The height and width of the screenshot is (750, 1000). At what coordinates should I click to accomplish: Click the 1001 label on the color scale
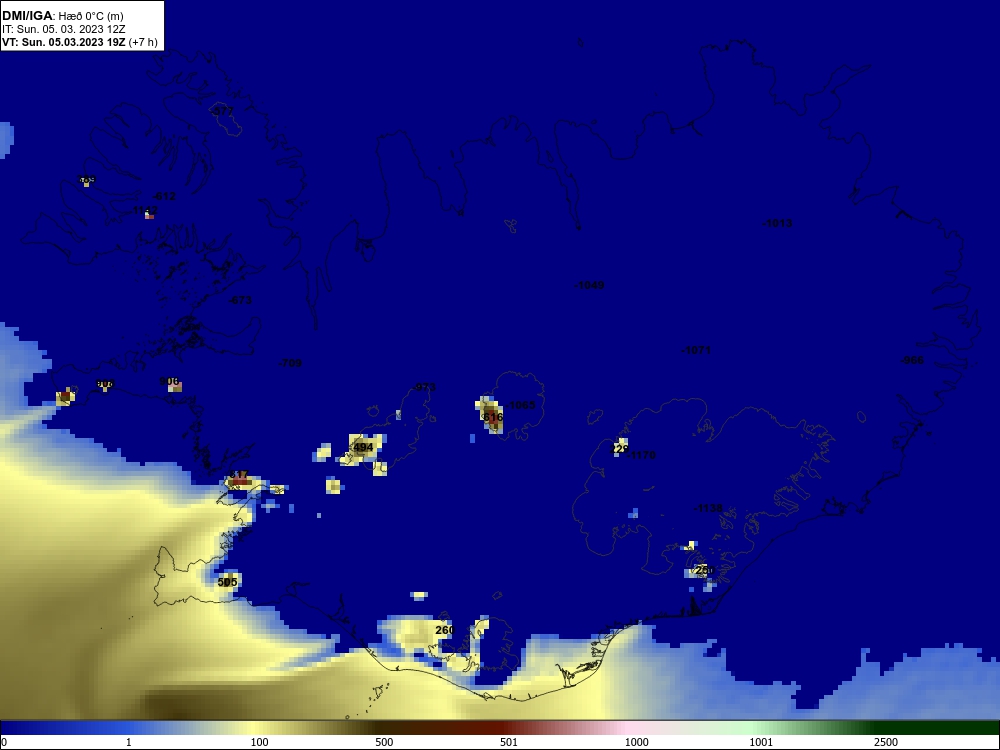pos(761,742)
